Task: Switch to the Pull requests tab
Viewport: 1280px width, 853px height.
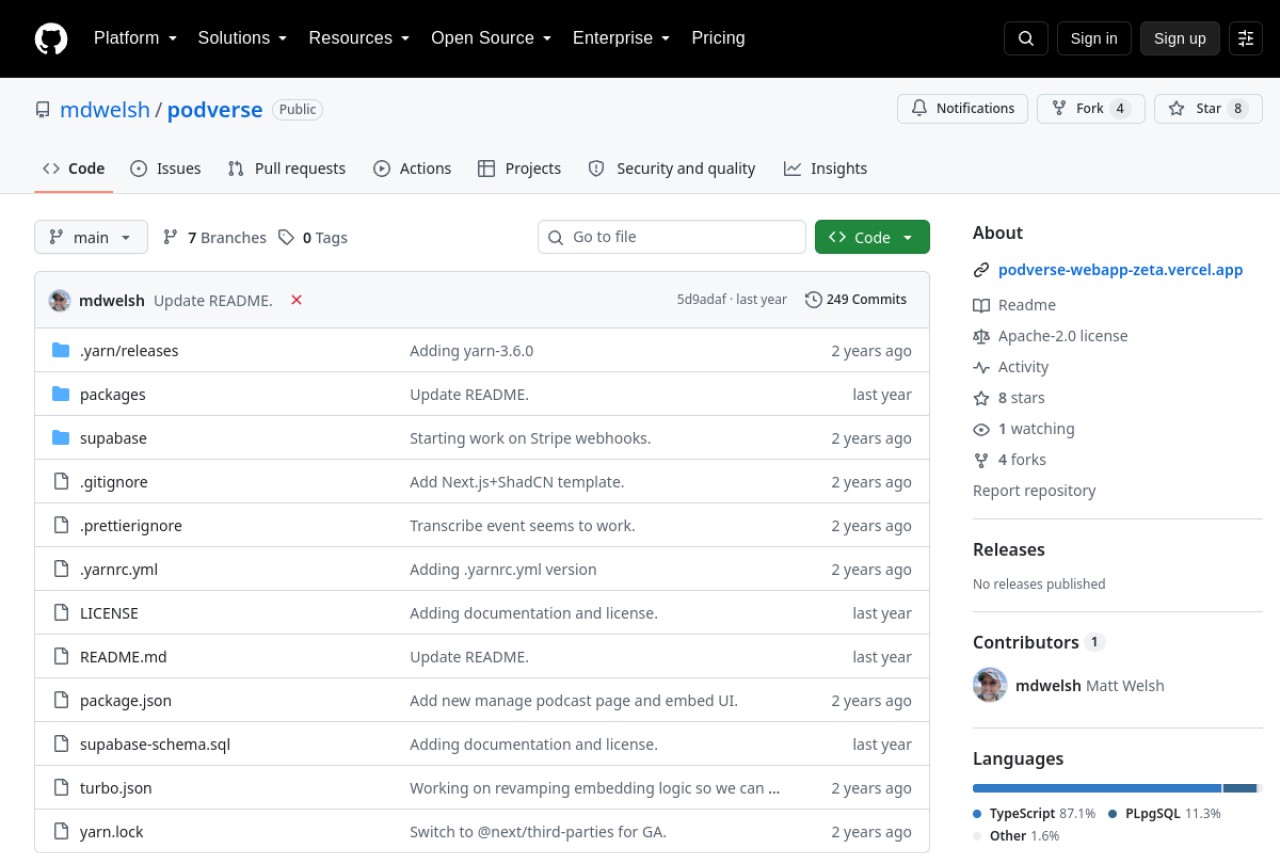Action: (x=287, y=169)
